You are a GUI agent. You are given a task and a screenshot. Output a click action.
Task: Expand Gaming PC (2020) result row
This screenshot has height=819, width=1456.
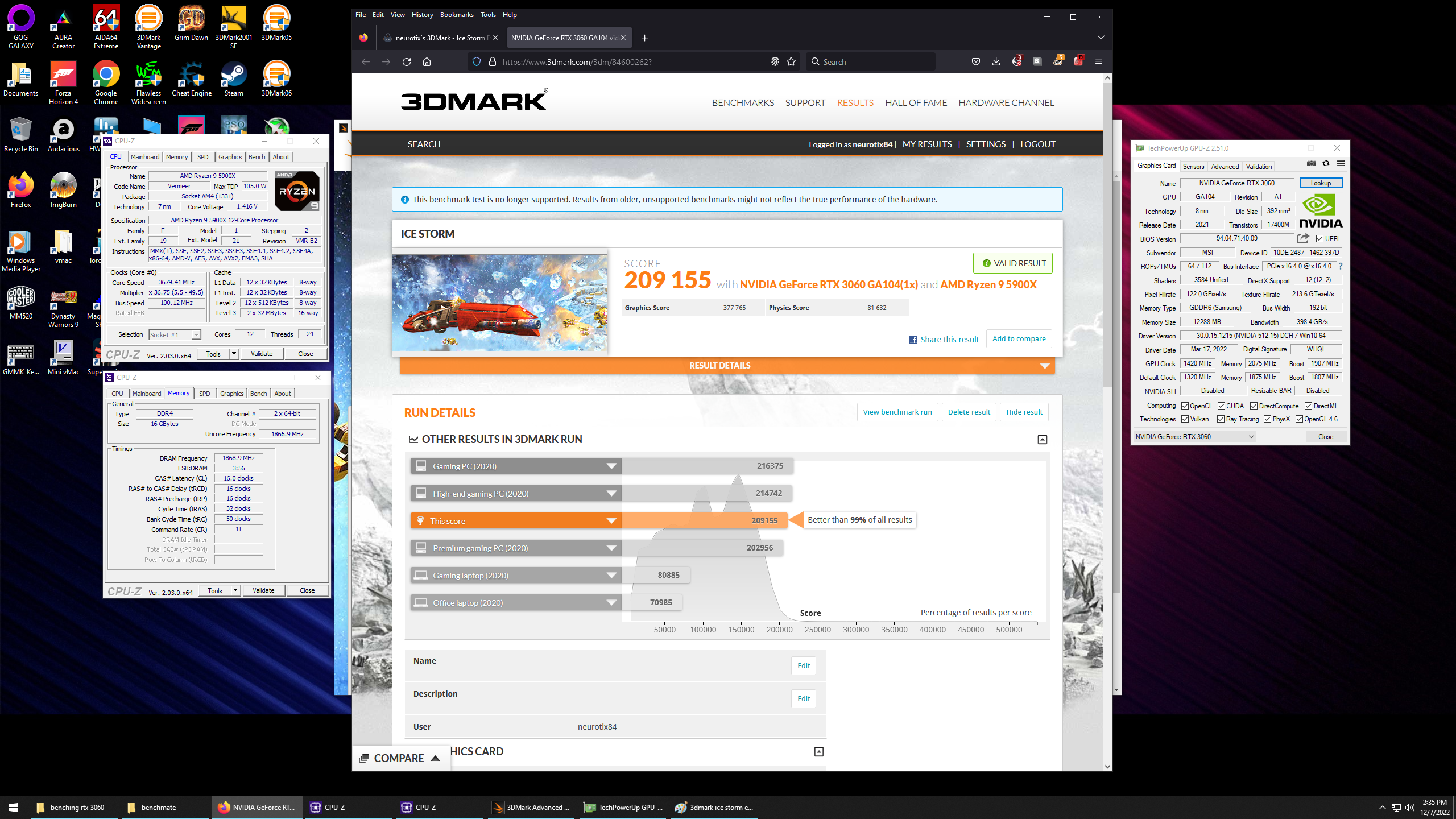coord(611,466)
